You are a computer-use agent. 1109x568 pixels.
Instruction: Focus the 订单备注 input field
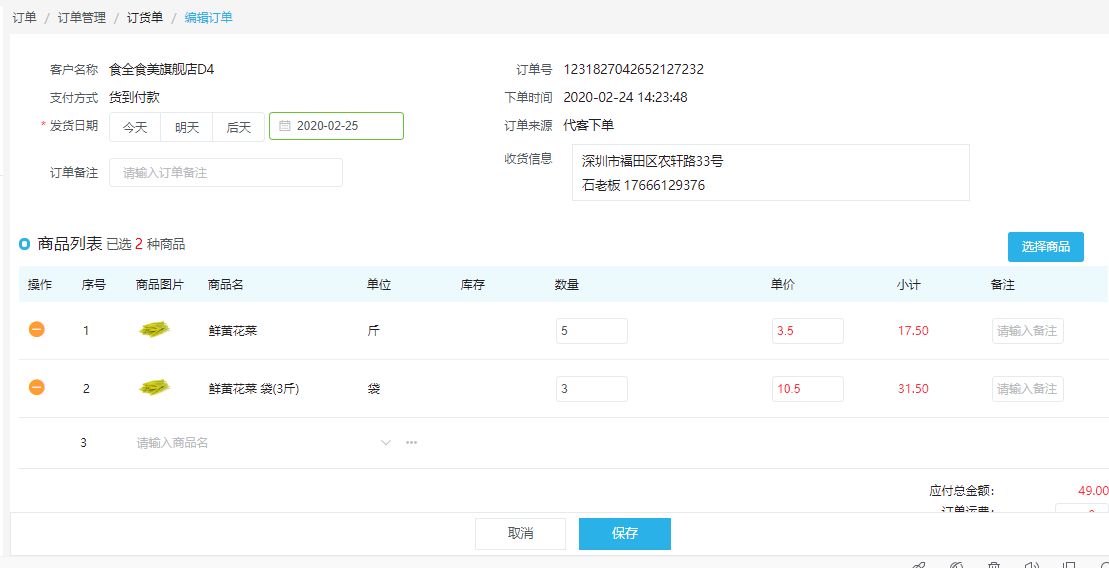226,173
